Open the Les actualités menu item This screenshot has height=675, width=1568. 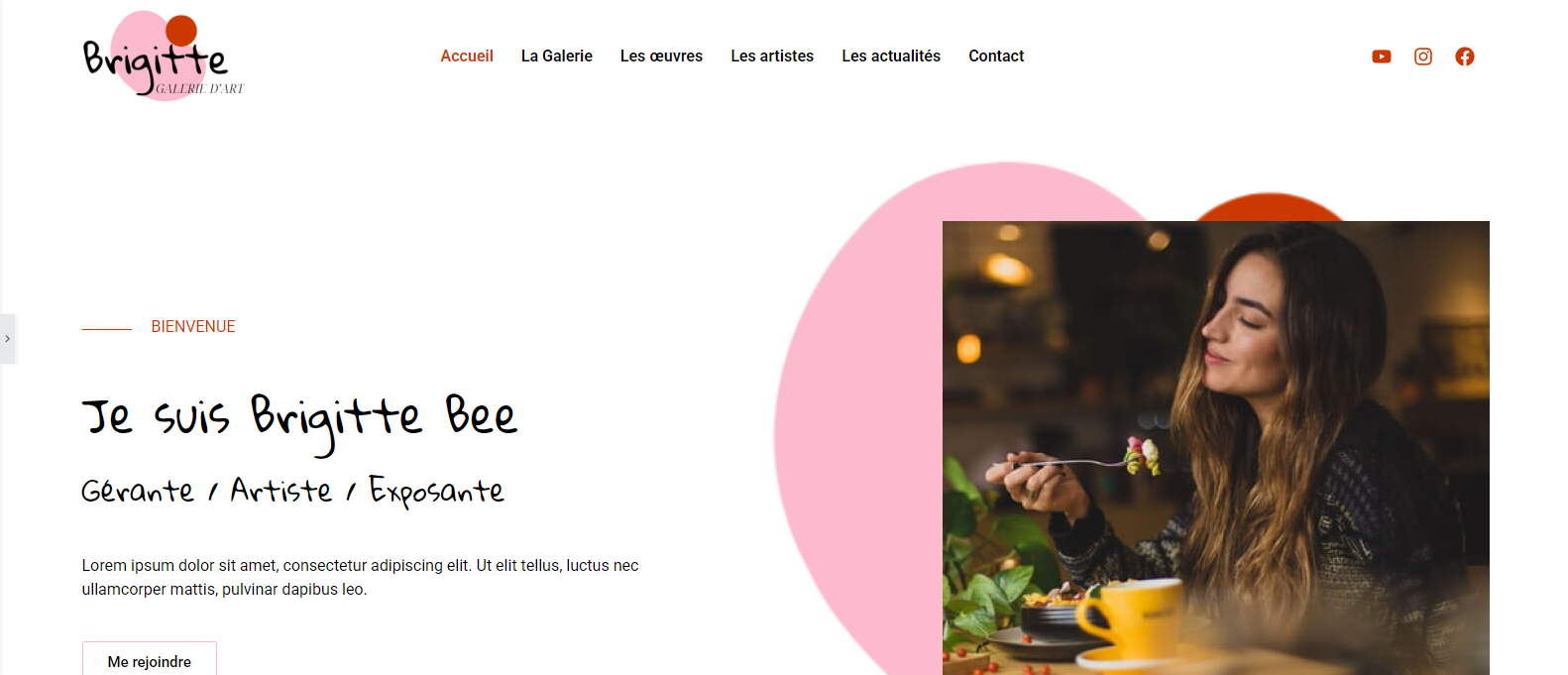[x=891, y=56]
